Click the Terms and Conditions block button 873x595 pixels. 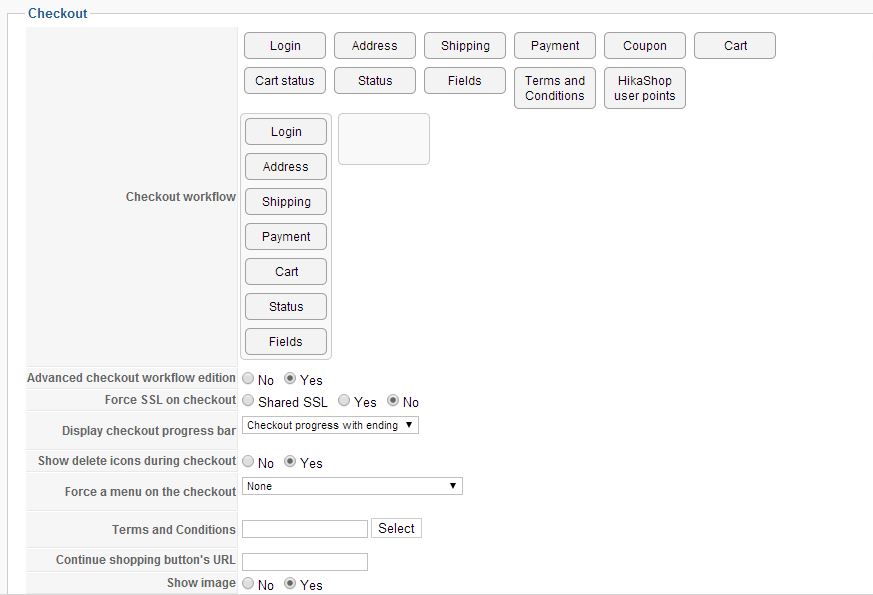pyautogui.click(x=555, y=88)
